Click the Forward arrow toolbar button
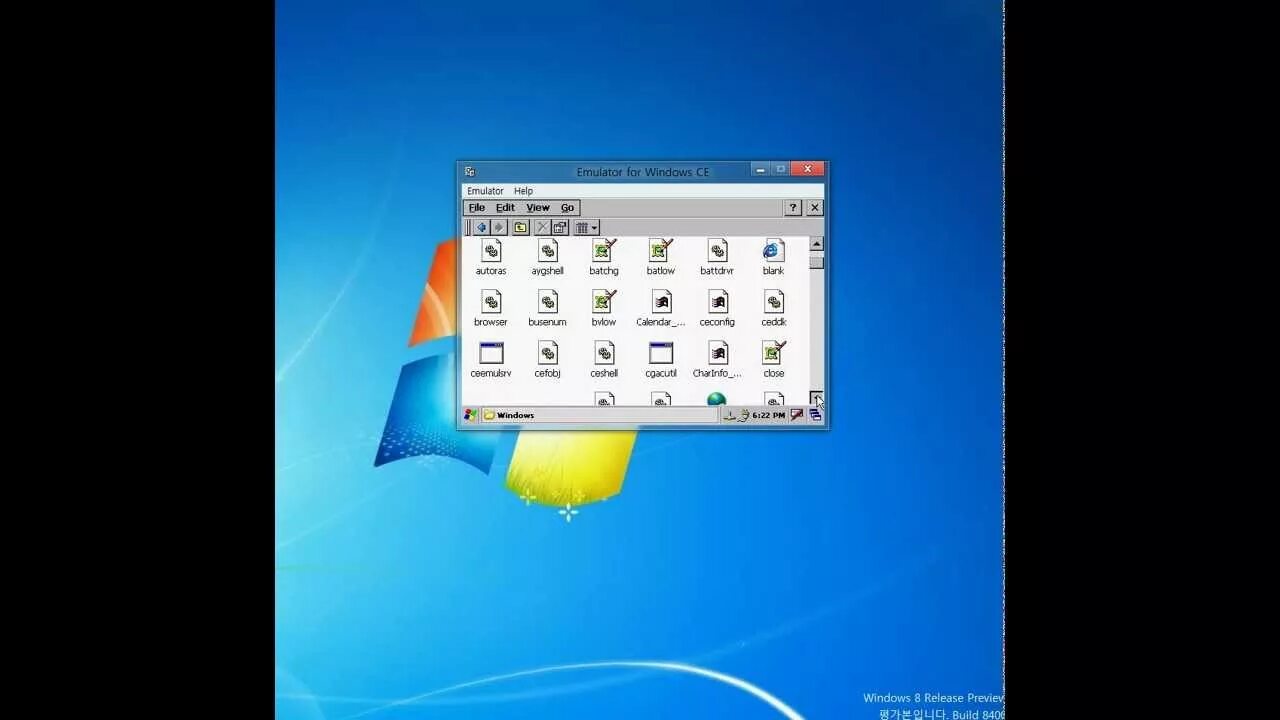The height and width of the screenshot is (720, 1280). tap(499, 228)
